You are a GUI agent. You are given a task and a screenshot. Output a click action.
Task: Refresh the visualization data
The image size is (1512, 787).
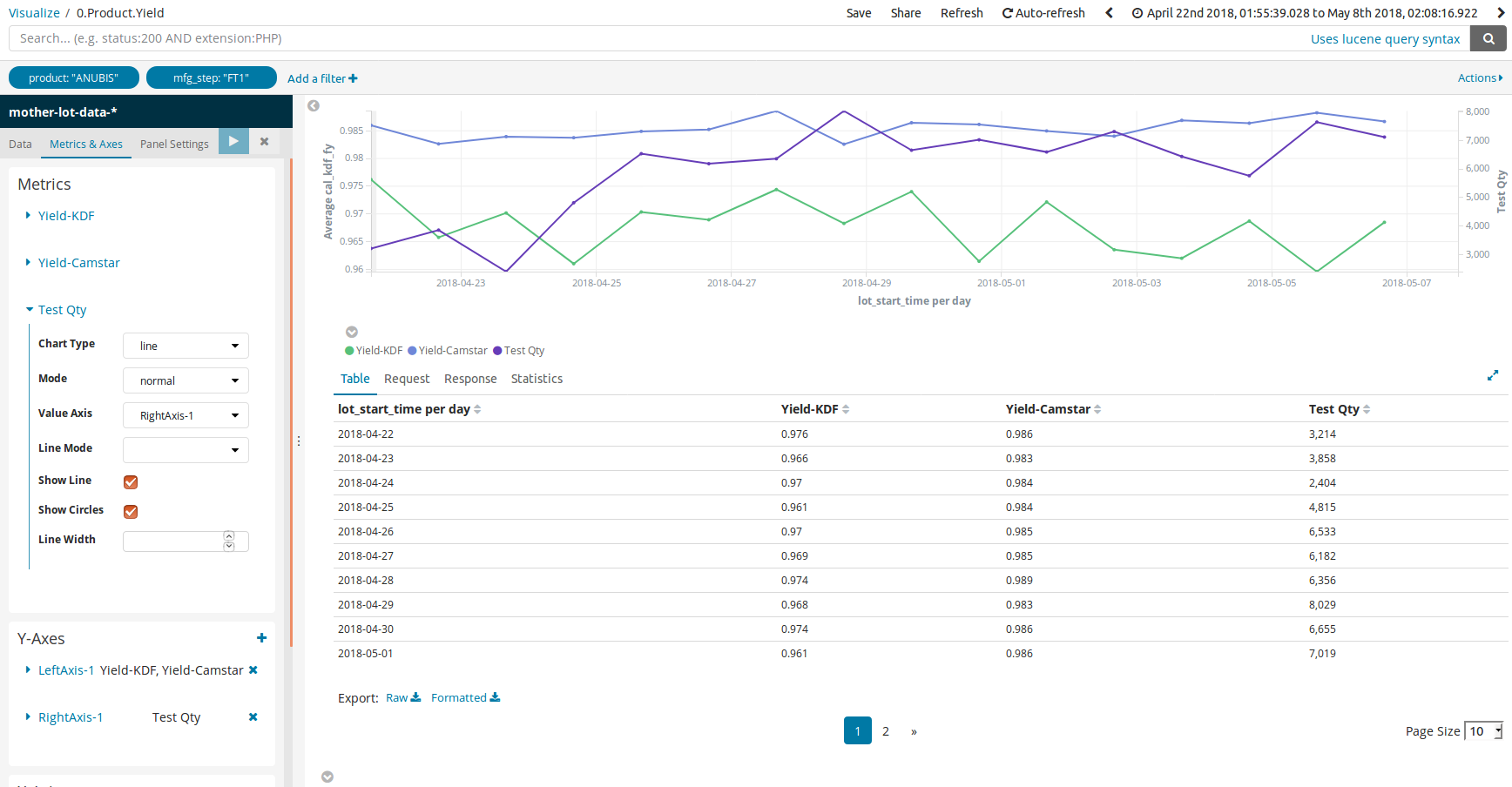(962, 13)
